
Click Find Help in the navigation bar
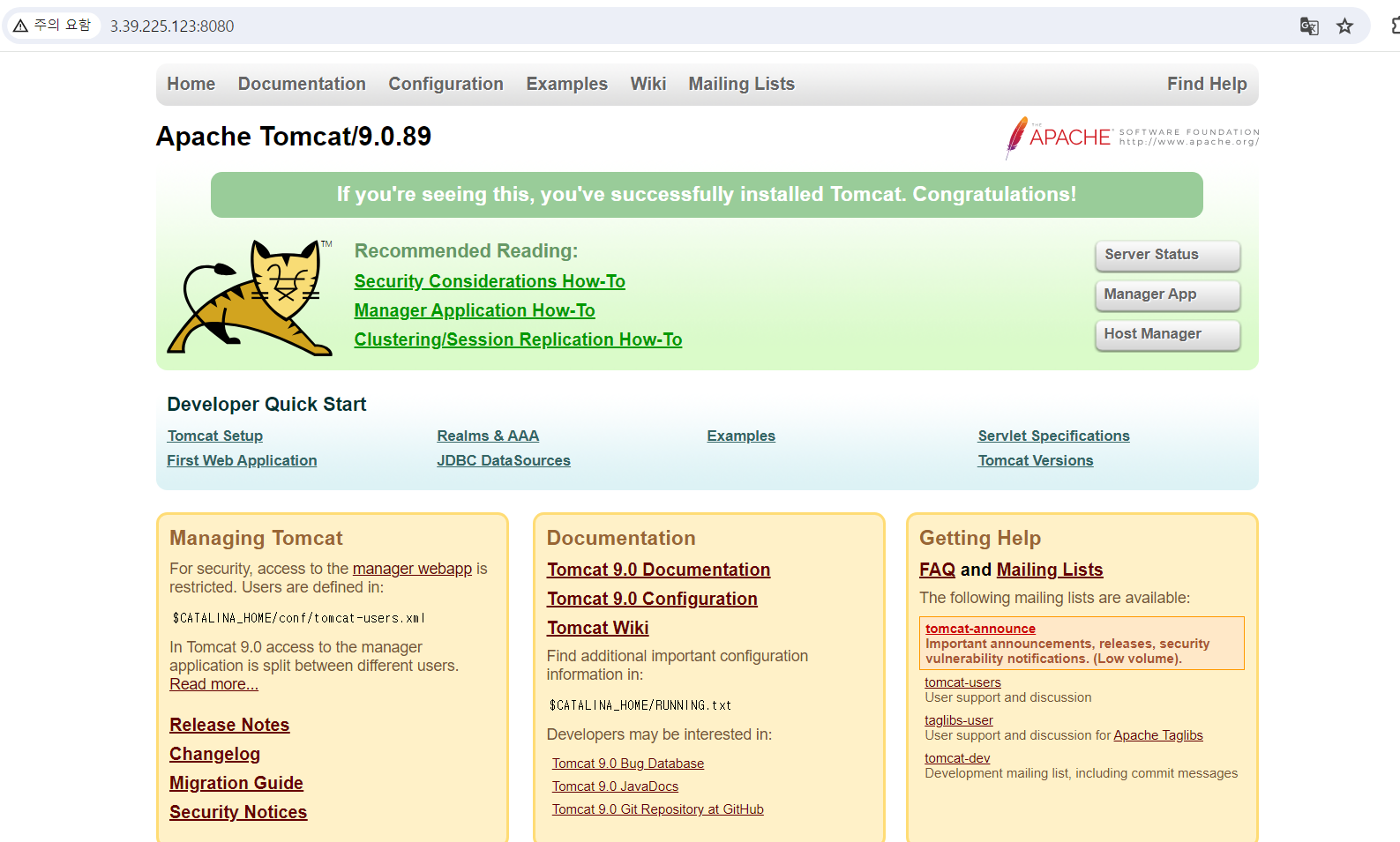[x=1207, y=84]
